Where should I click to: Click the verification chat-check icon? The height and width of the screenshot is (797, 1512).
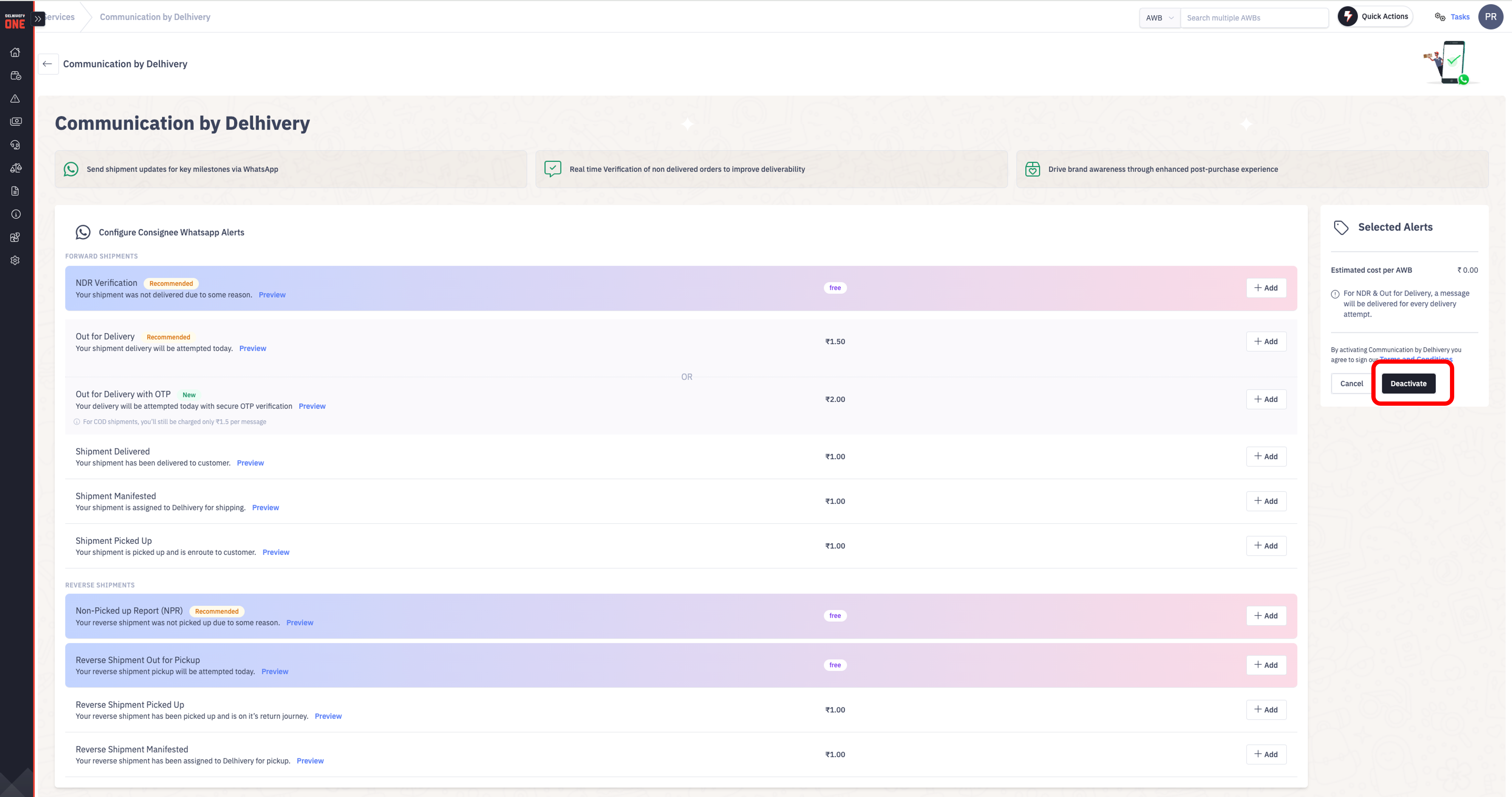[552, 169]
